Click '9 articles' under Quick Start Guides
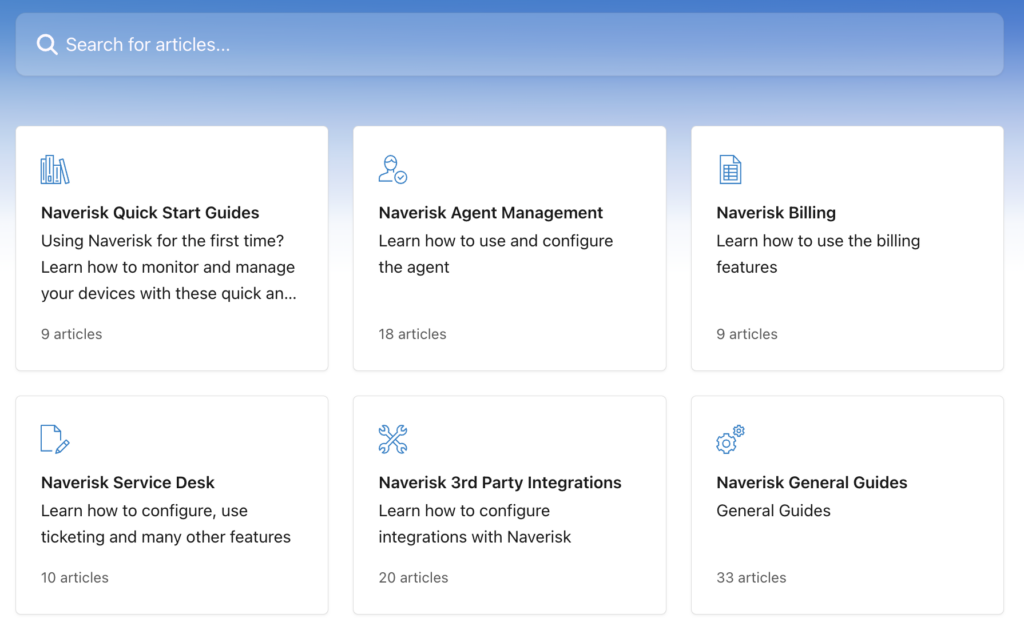The width and height of the screenshot is (1024, 630). [x=72, y=334]
